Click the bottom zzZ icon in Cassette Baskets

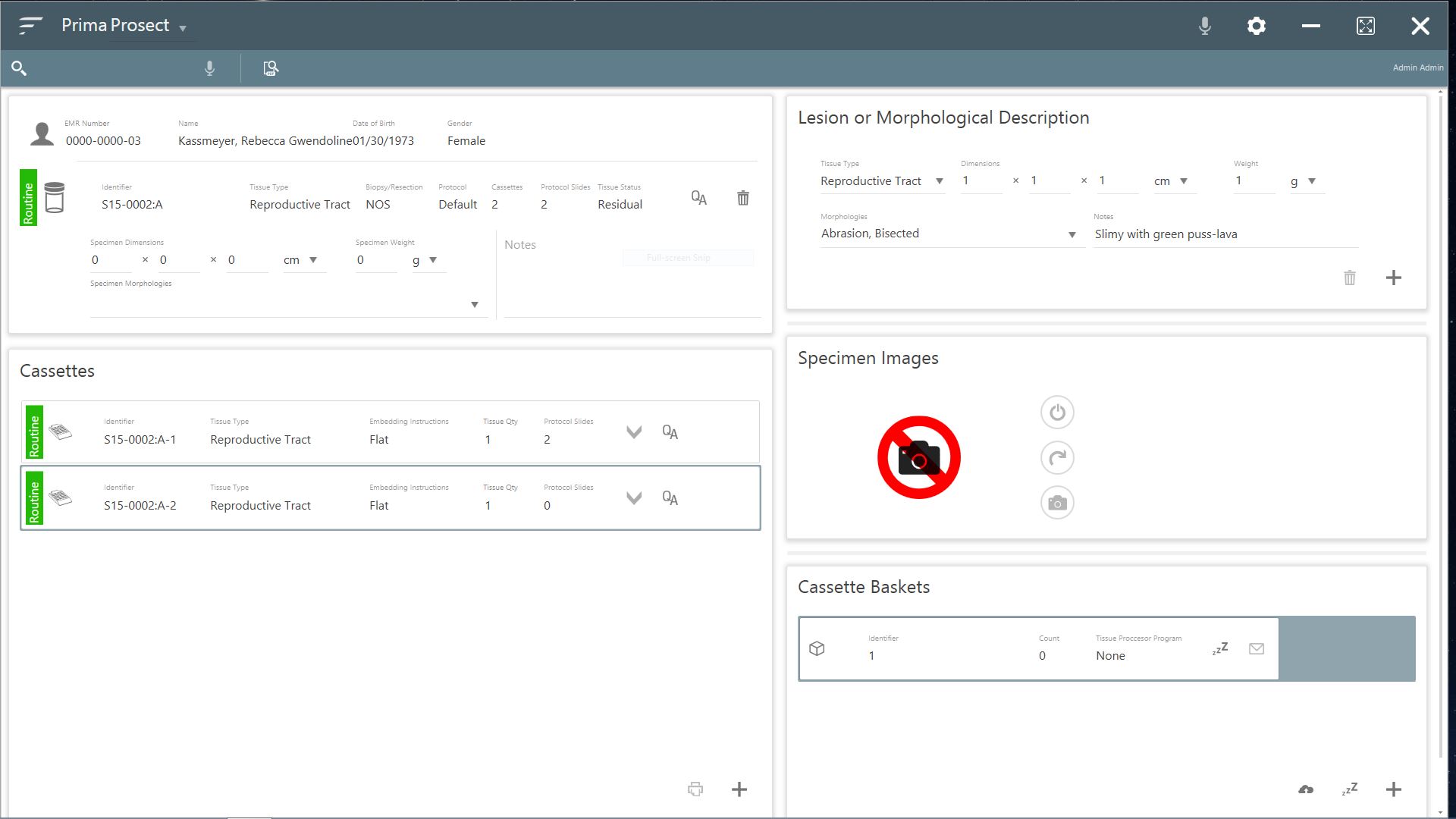click(1350, 789)
